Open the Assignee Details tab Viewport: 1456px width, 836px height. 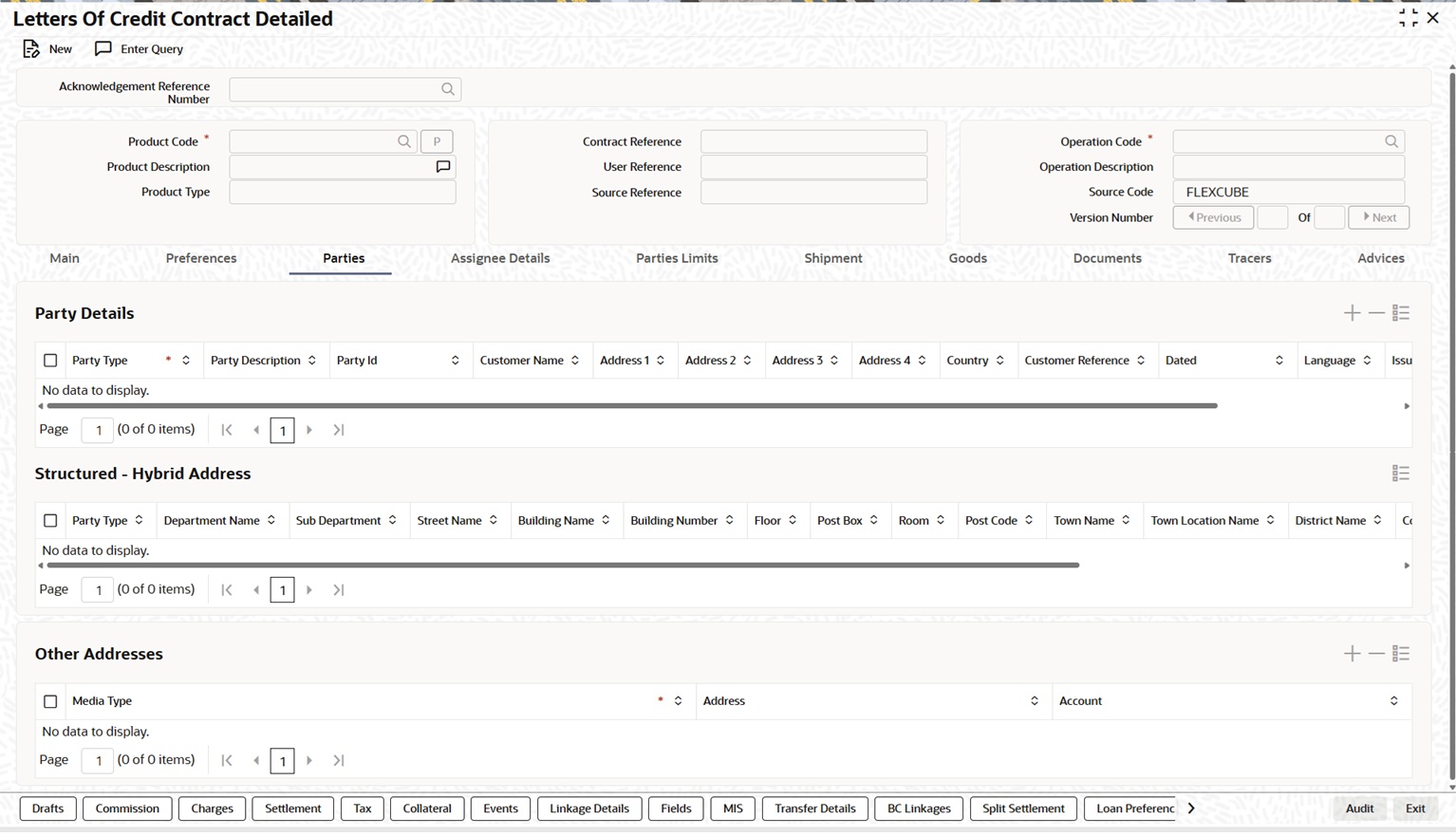500,258
